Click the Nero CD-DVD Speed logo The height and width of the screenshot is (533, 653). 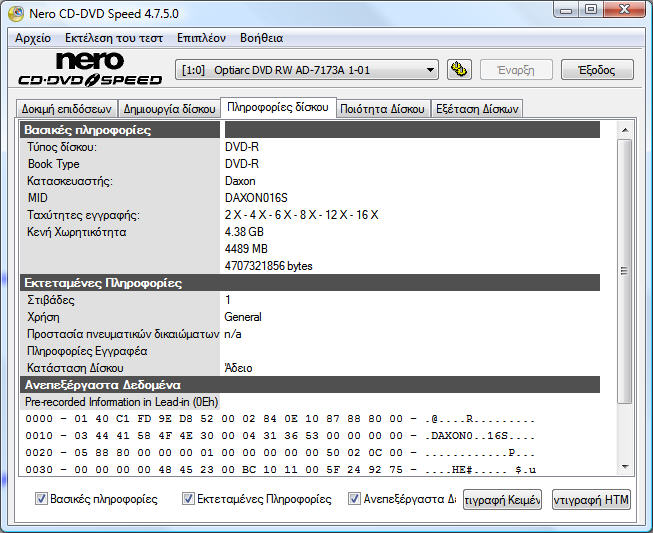[x=90, y=69]
